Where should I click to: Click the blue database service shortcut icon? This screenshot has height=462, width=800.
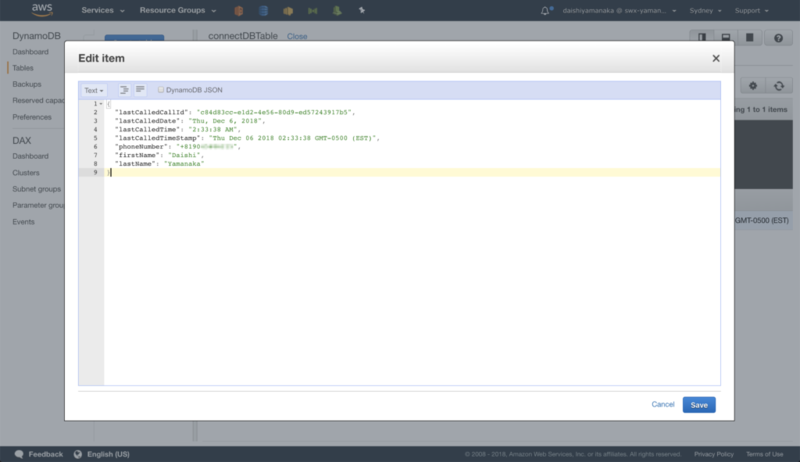263,10
